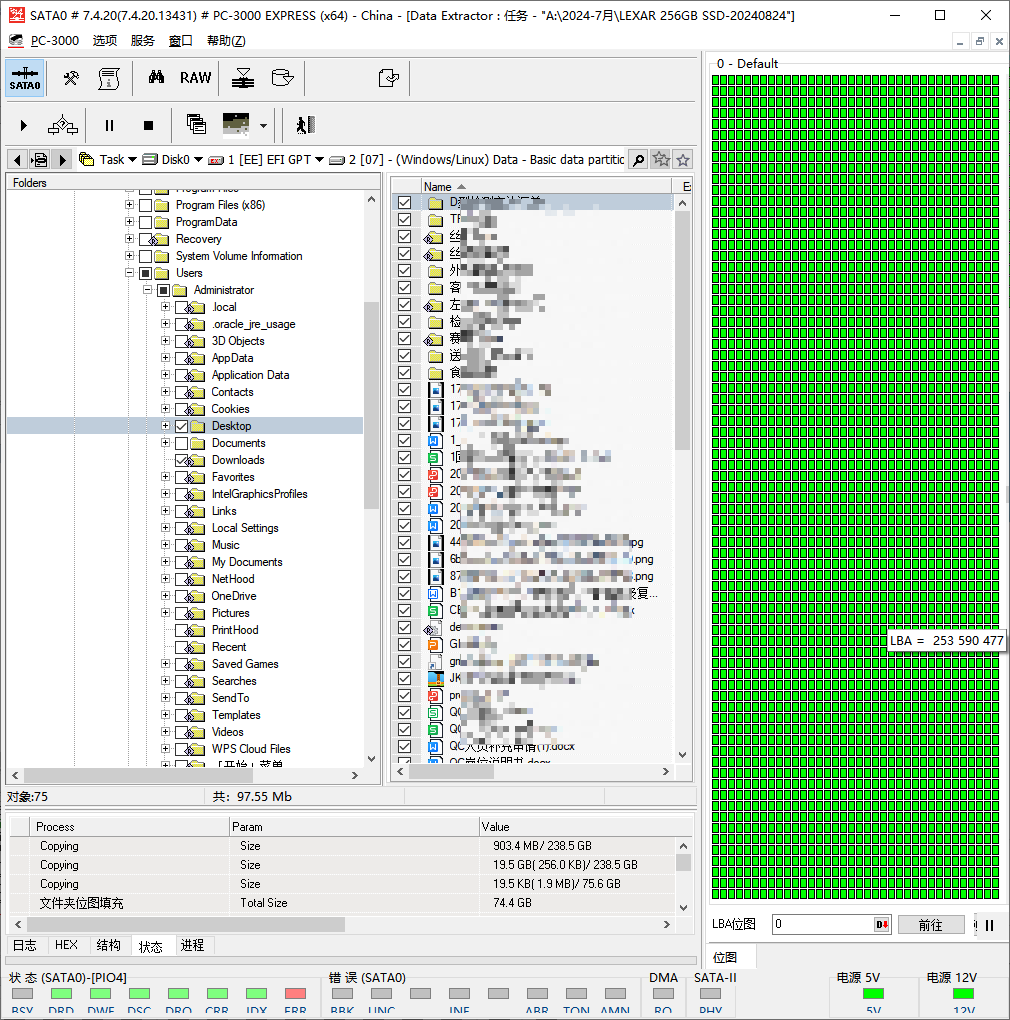Image resolution: width=1010 pixels, height=1020 pixels.
Task: Click the crossed-out star favorite icon
Action: tap(661, 159)
